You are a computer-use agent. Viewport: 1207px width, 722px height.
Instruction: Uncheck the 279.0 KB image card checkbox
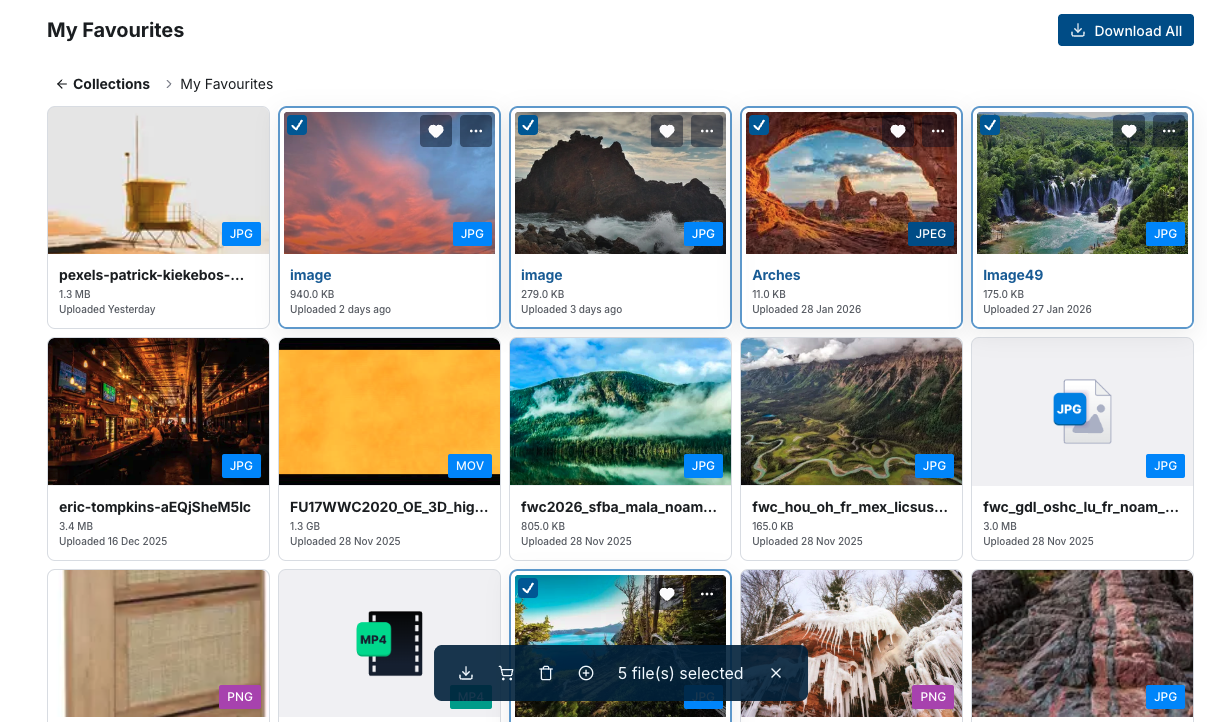[x=528, y=125]
